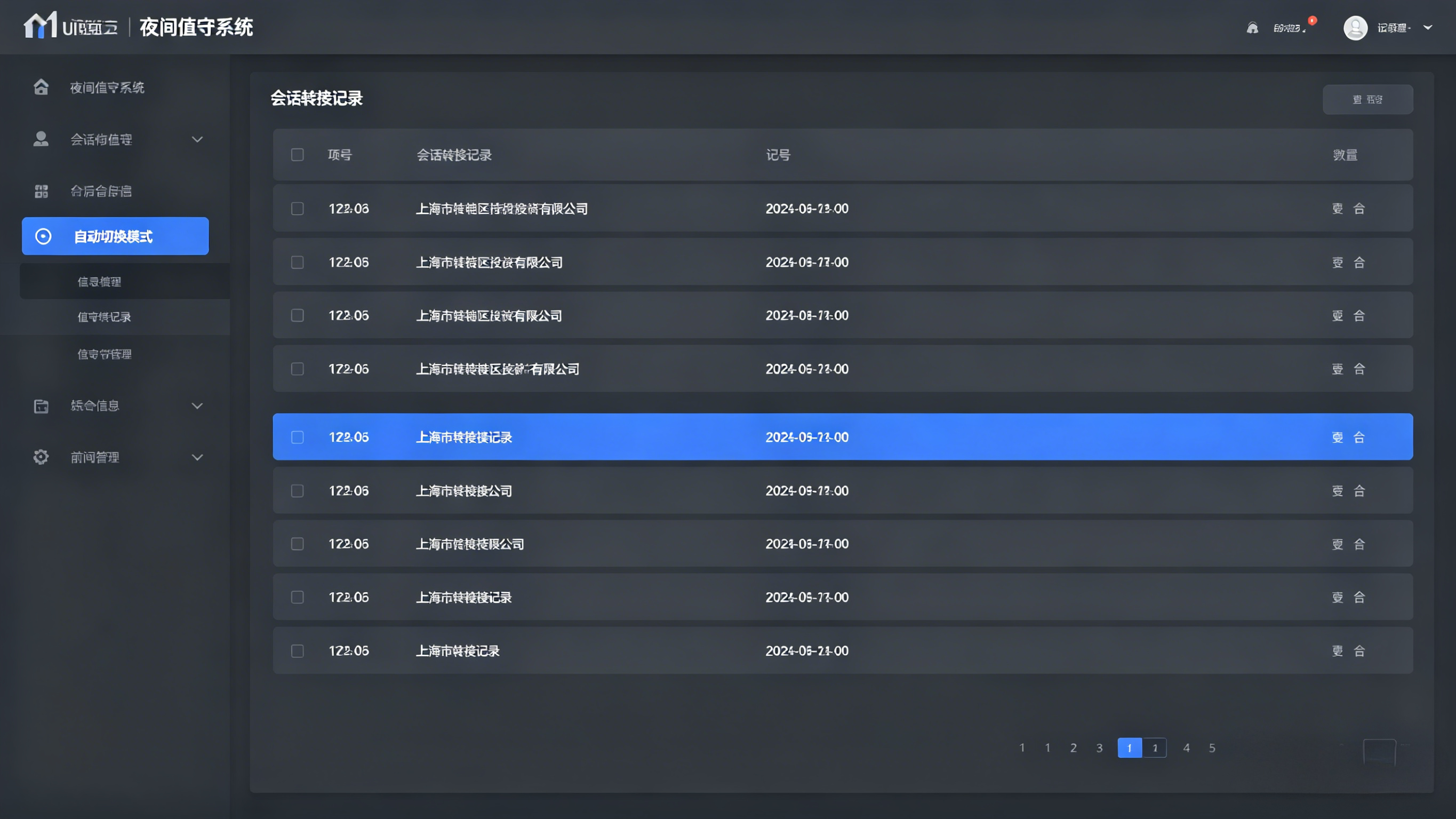Open notifications bell in top bar
The image size is (1456, 819).
point(1252,28)
